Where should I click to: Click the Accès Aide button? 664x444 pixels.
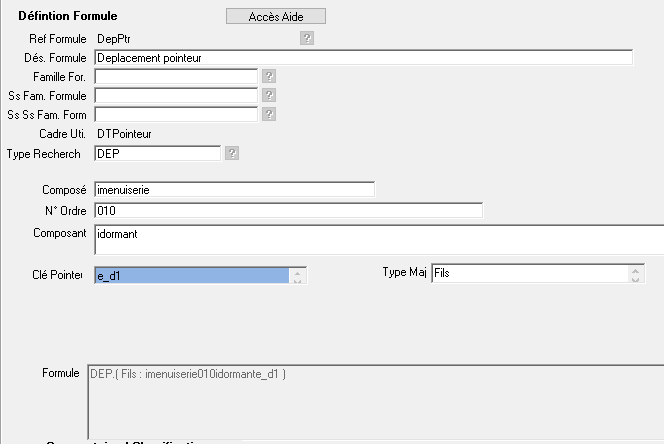click(x=275, y=16)
